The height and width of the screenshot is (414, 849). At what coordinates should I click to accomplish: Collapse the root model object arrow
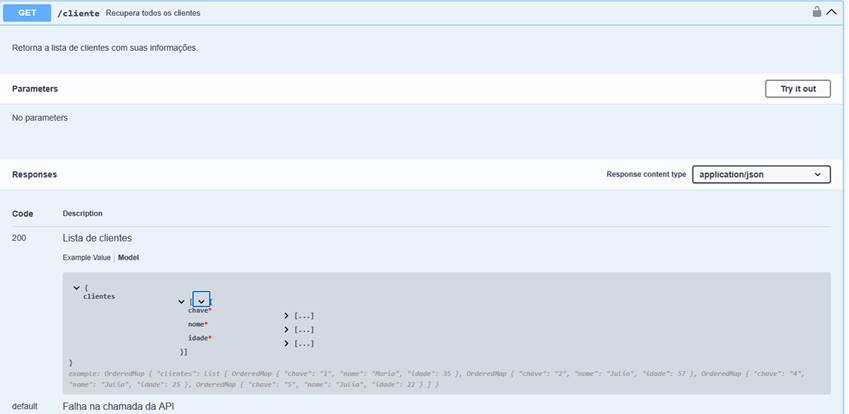tap(76, 287)
